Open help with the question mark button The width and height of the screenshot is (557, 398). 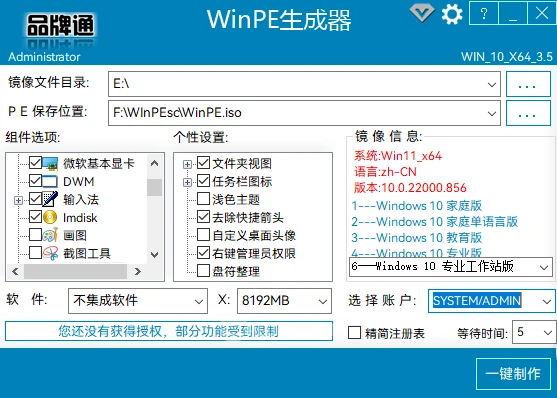click(x=483, y=13)
